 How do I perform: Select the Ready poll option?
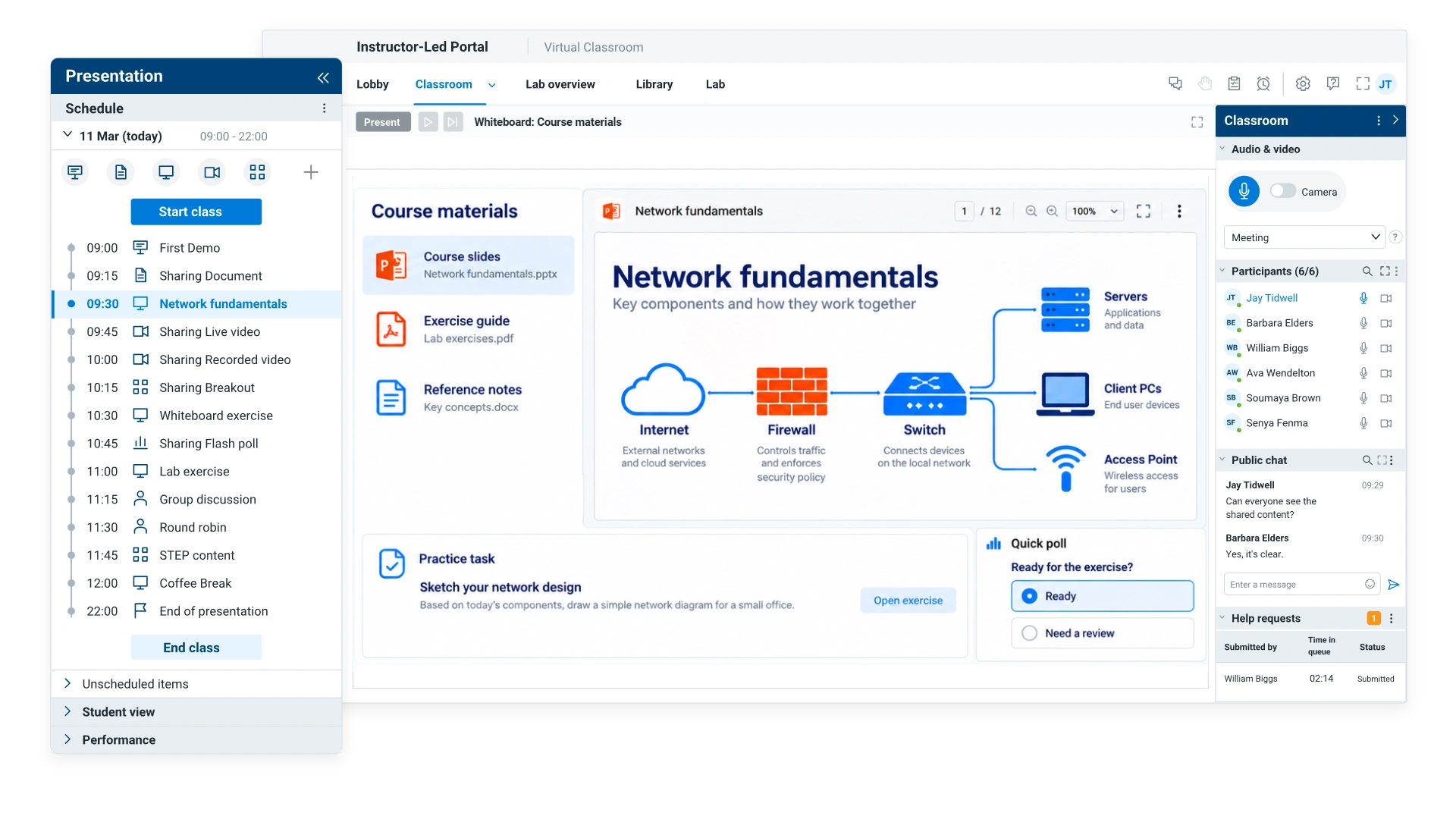point(1103,596)
